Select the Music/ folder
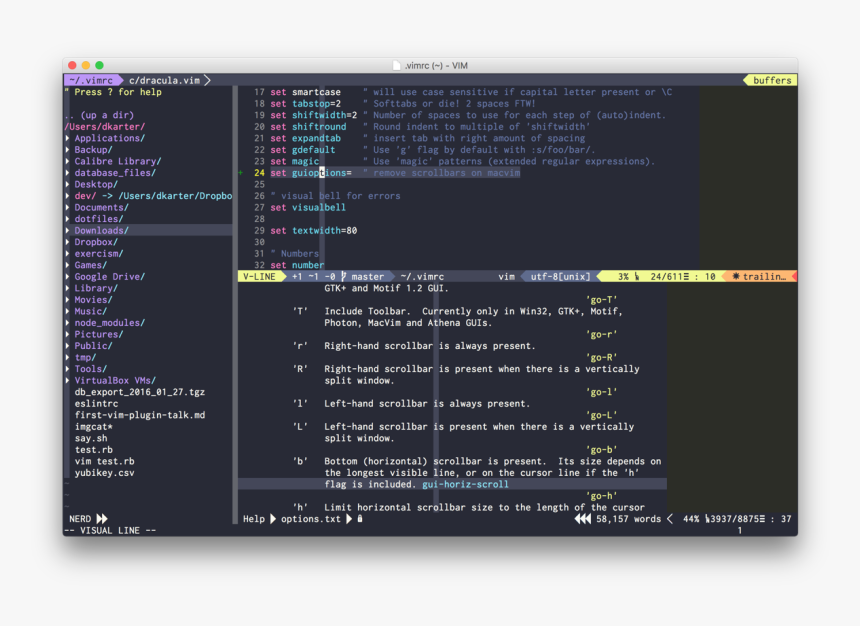The image size is (860, 626). (90, 311)
